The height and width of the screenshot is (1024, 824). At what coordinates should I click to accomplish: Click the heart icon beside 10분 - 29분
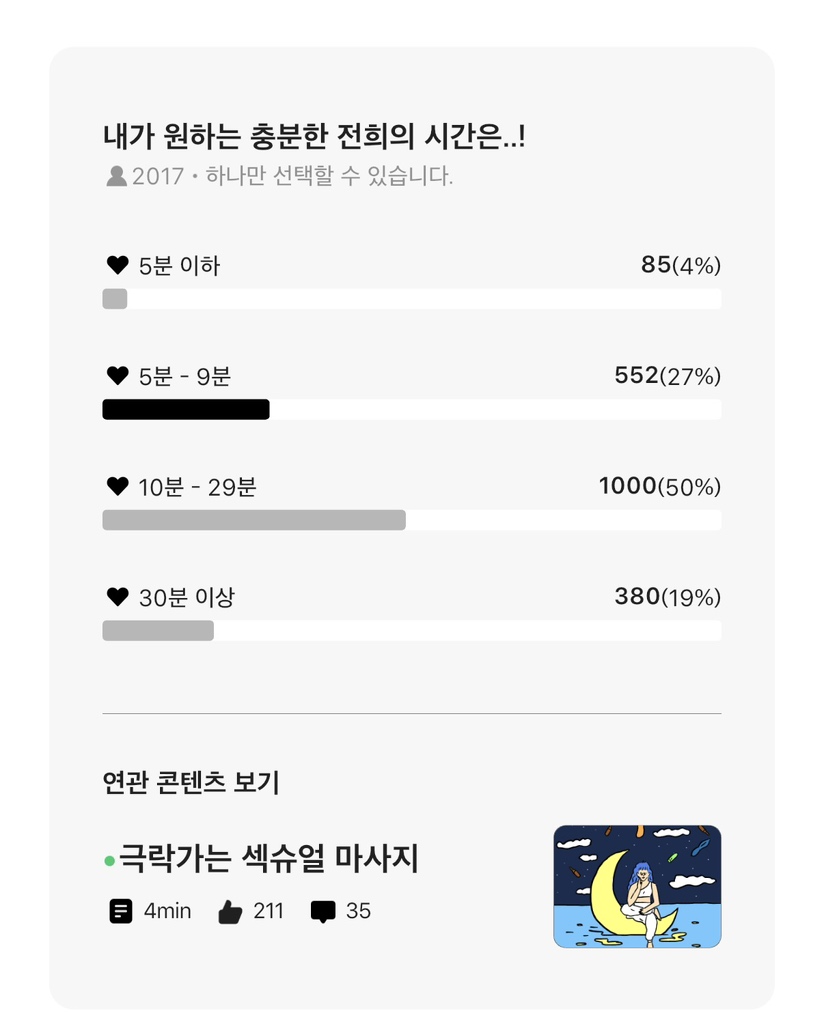point(117,487)
